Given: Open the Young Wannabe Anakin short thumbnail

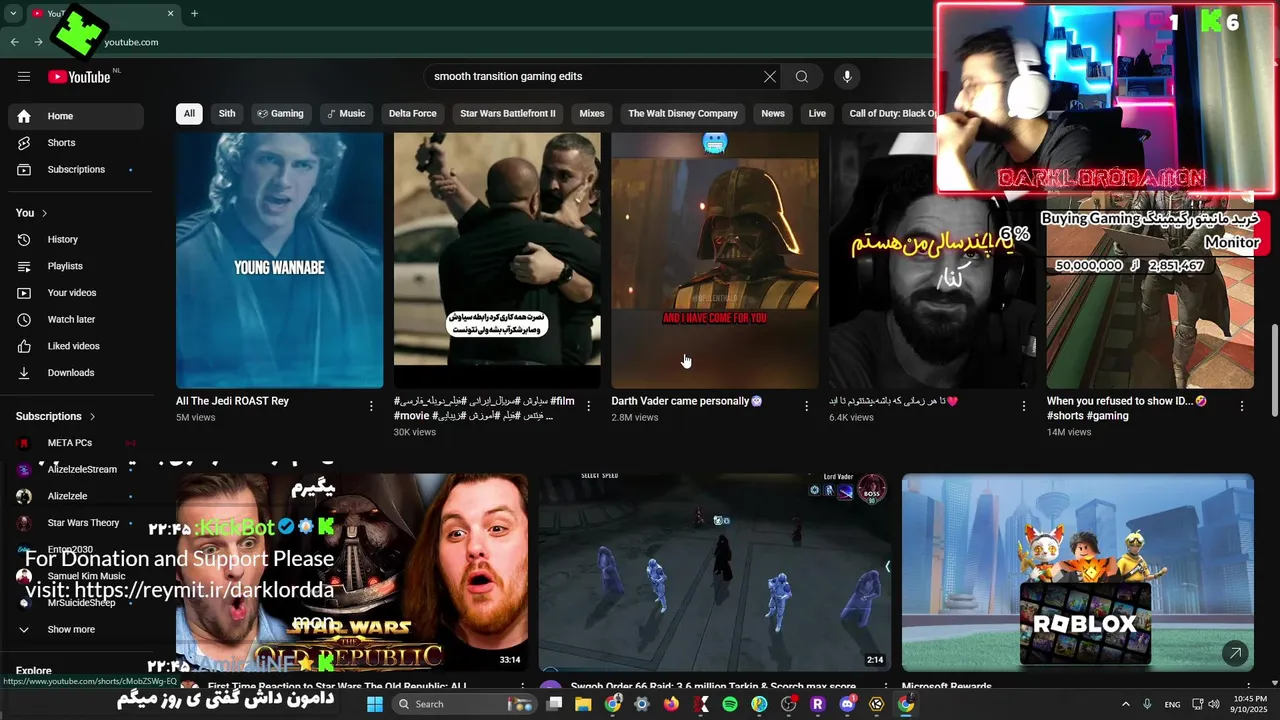Looking at the screenshot, I should [x=280, y=260].
